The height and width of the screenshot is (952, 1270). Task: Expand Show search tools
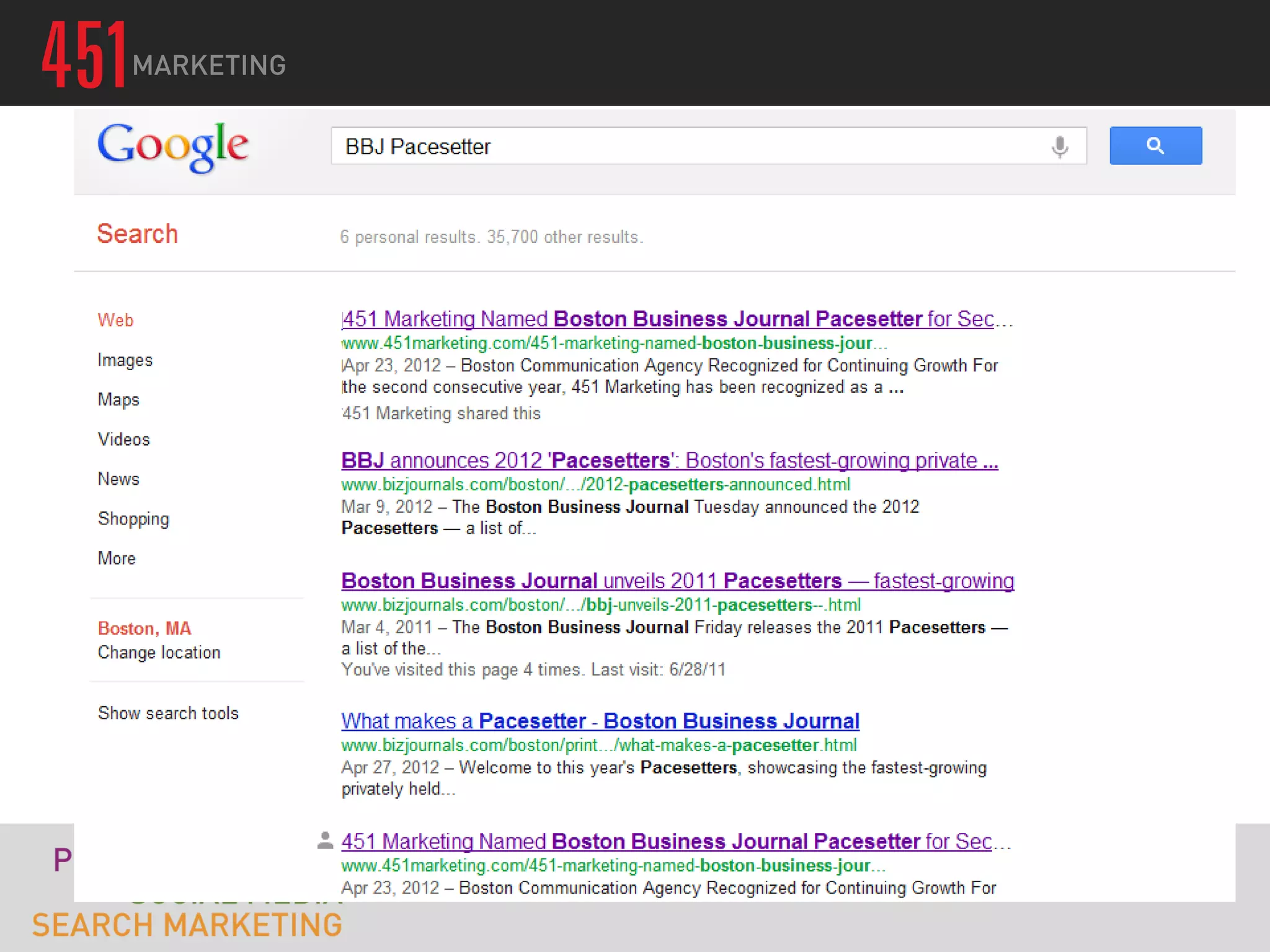[168, 713]
